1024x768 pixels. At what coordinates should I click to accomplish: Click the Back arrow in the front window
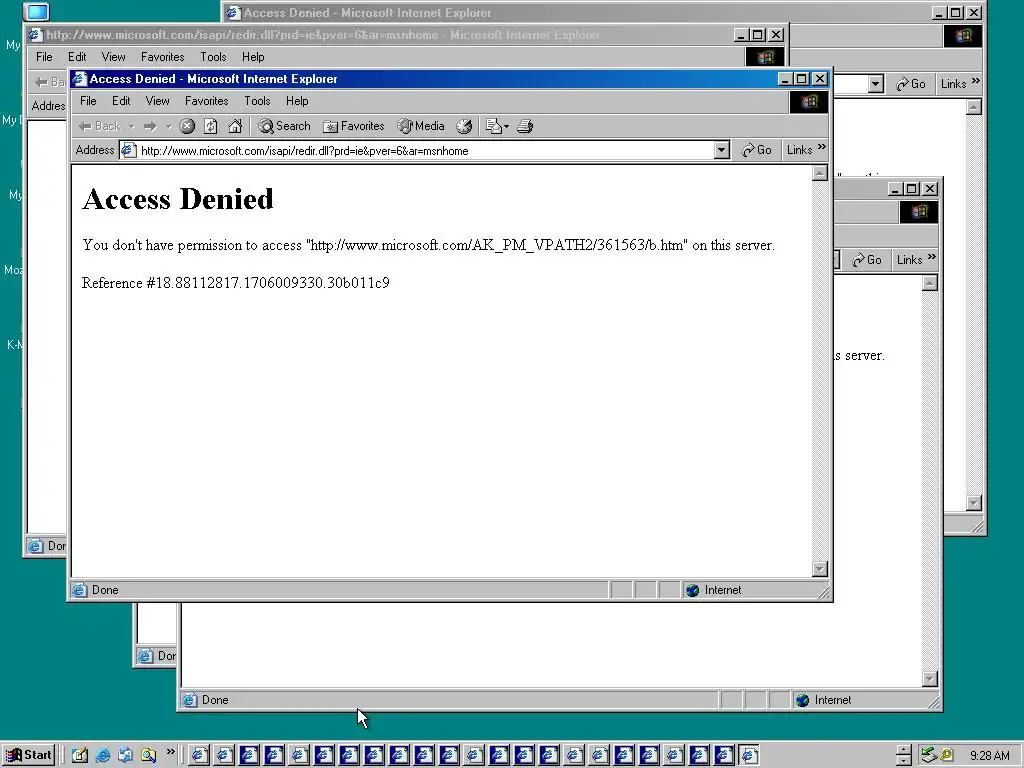click(99, 126)
